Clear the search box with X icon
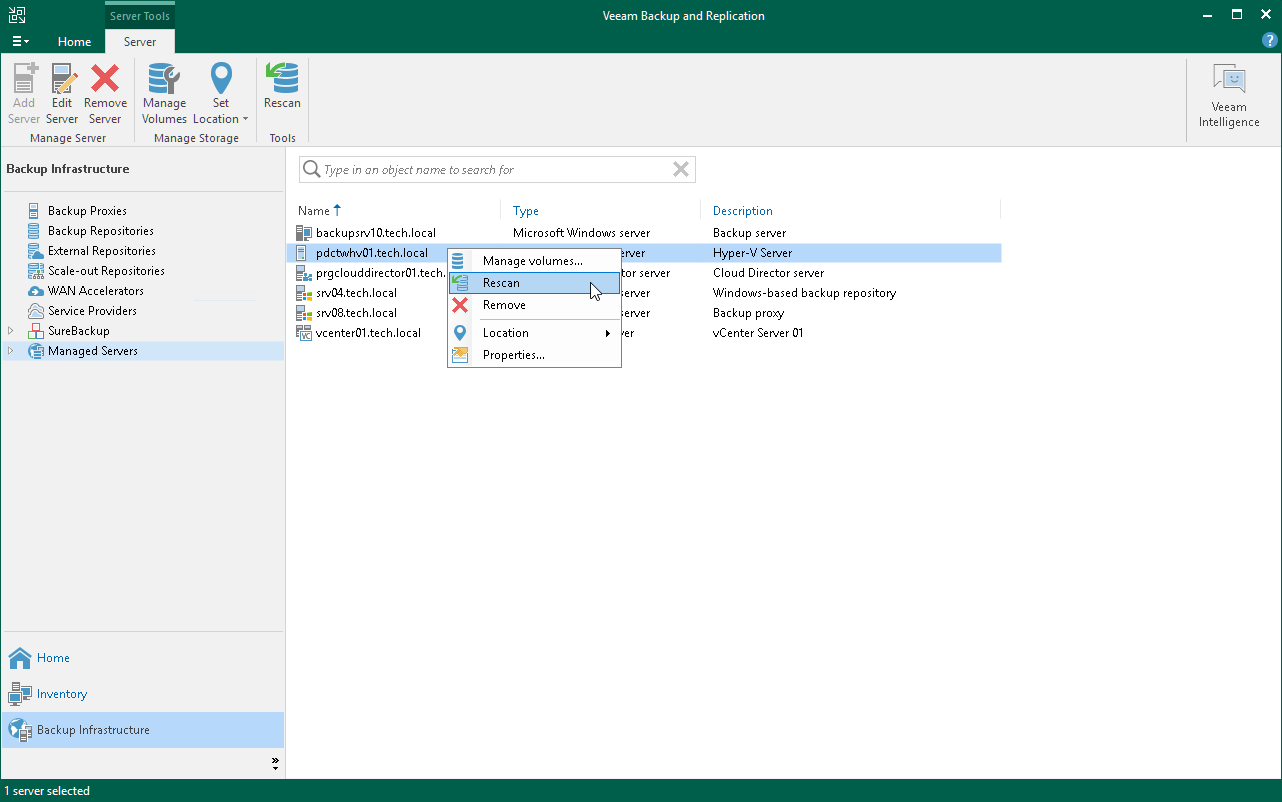Viewport: 1282px width, 802px height. [x=681, y=170]
